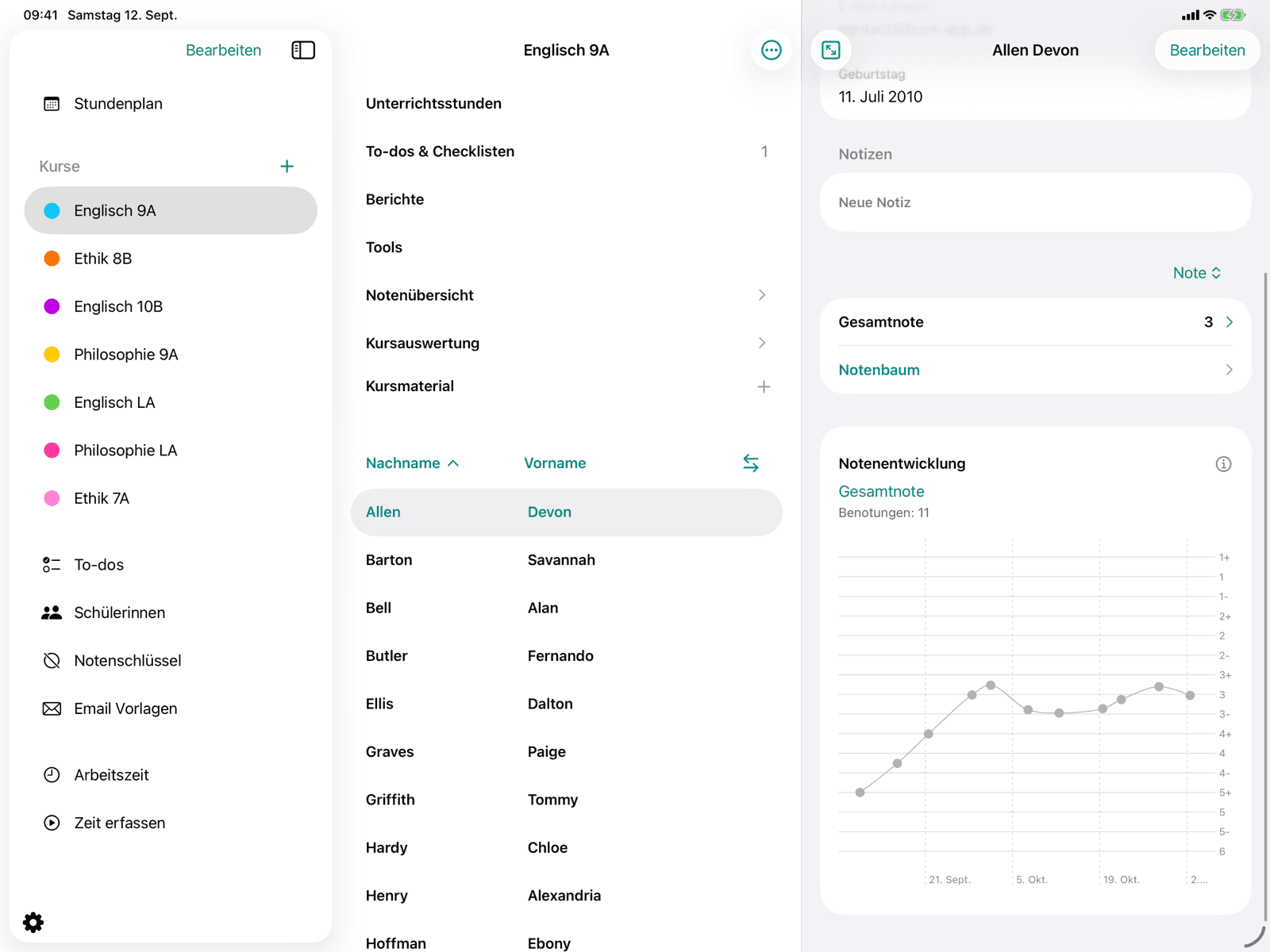Open Arbeitszeit section
The height and width of the screenshot is (952, 1270).
[x=171, y=775]
